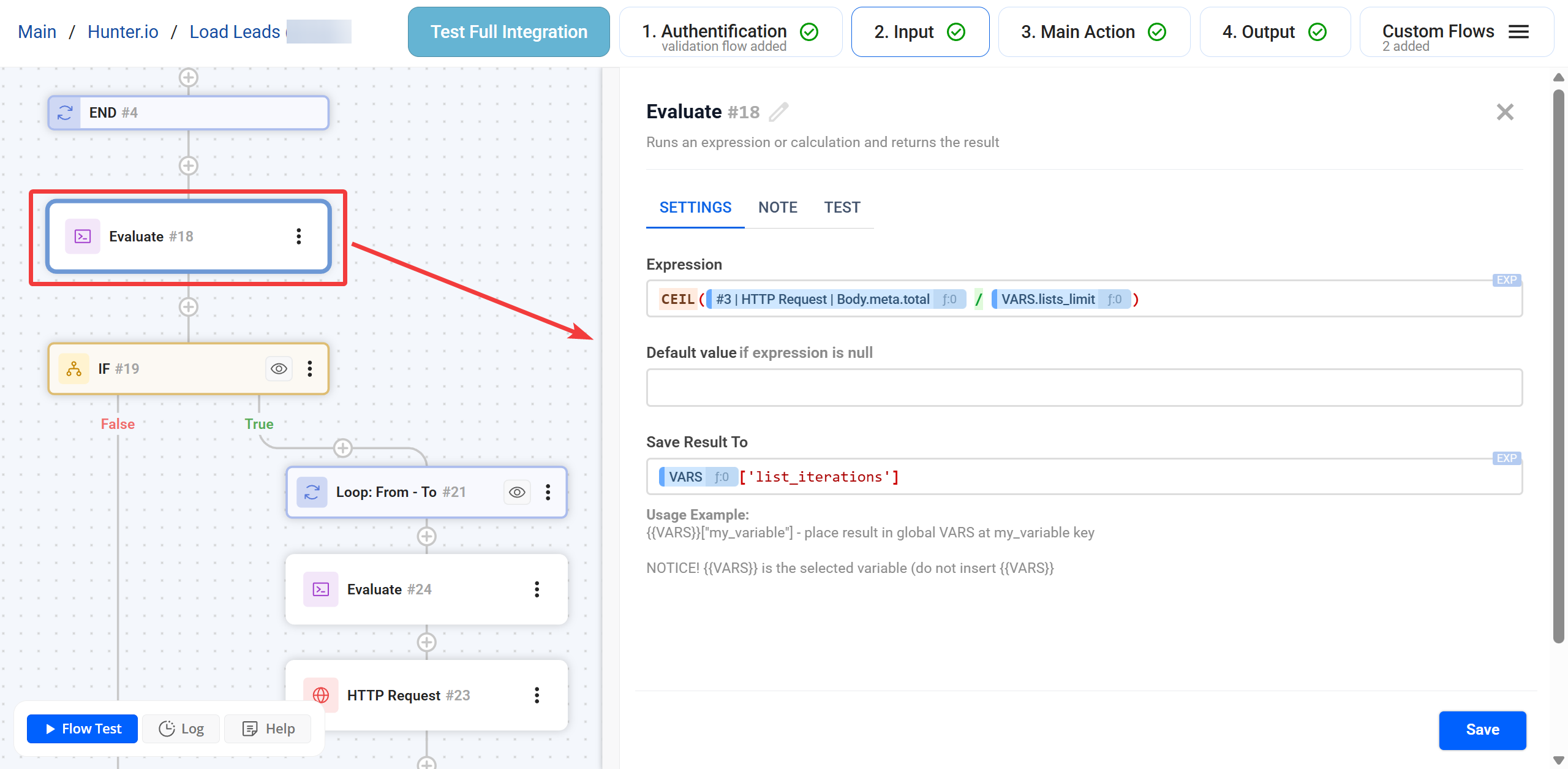Screen dimensions: 1568x769
Task: Open the TEST tab in Evaluate panel
Action: pos(842,207)
